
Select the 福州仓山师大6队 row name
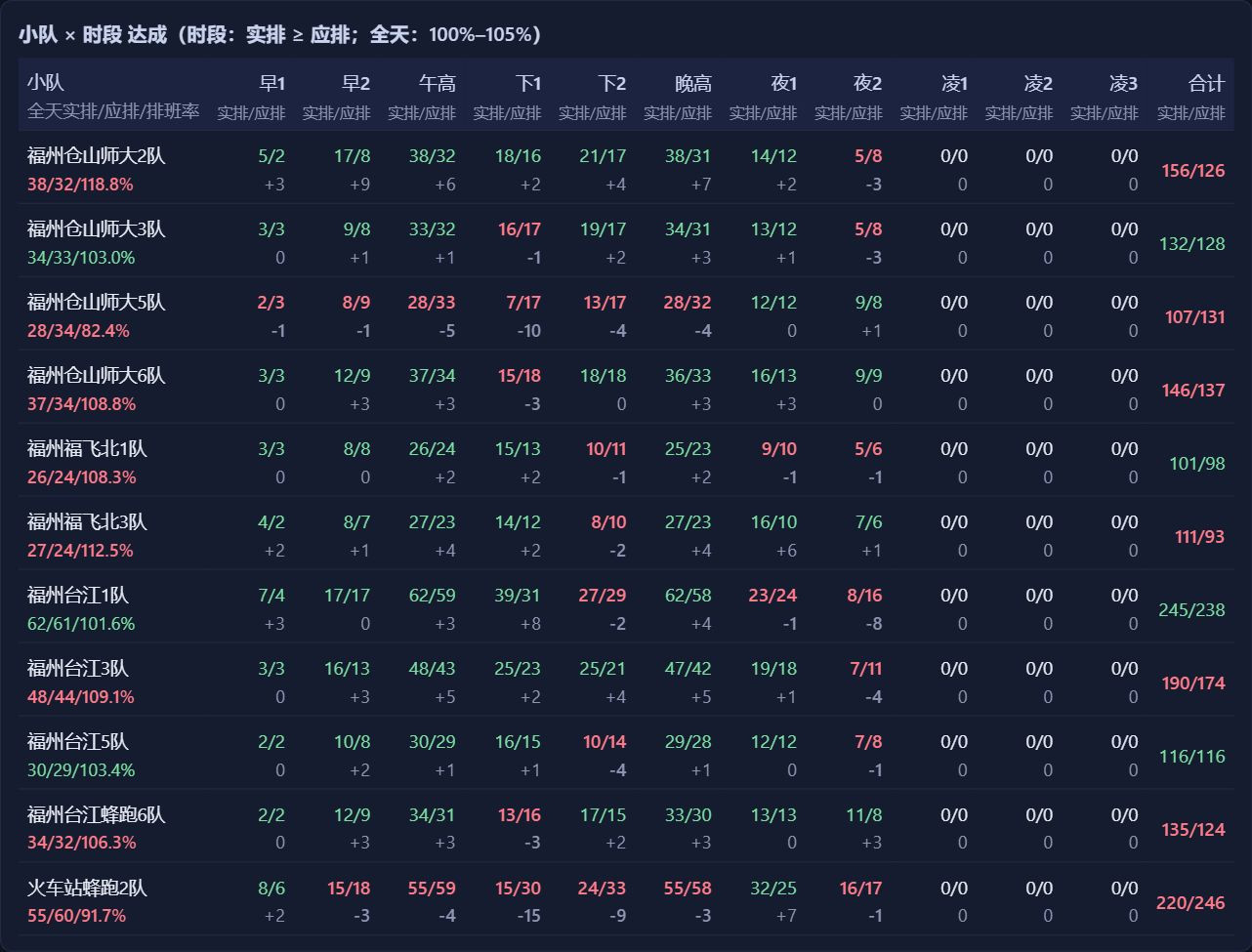[x=97, y=375]
